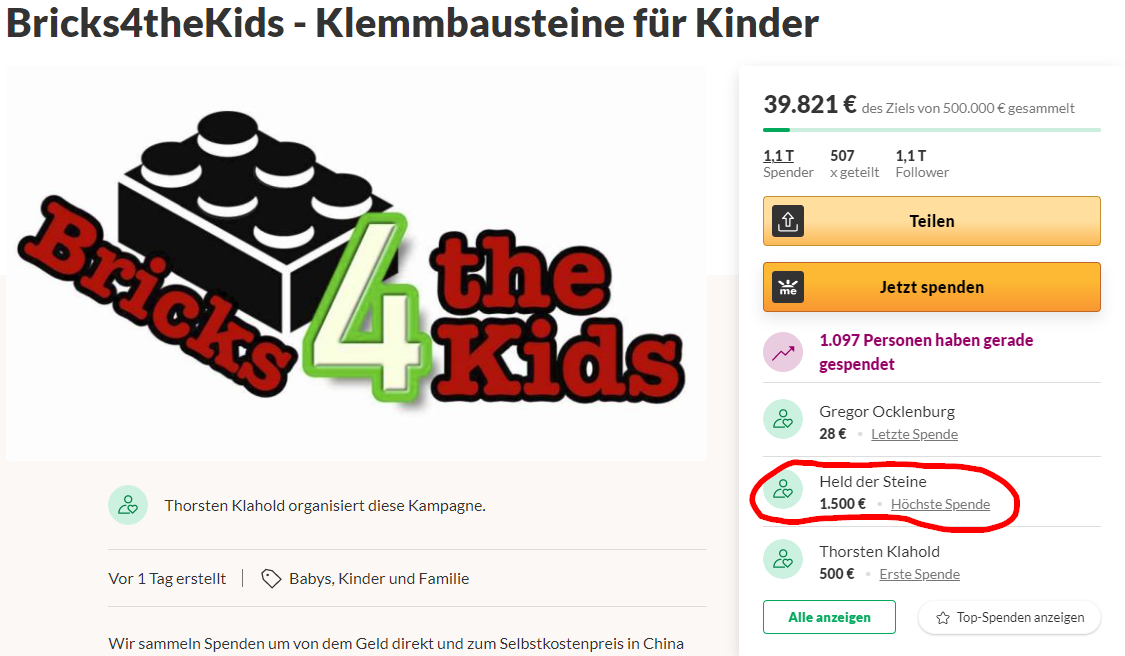Click the Bricks 4 the Kids campaign image
The width and height of the screenshot is (1125, 656).
[356, 264]
